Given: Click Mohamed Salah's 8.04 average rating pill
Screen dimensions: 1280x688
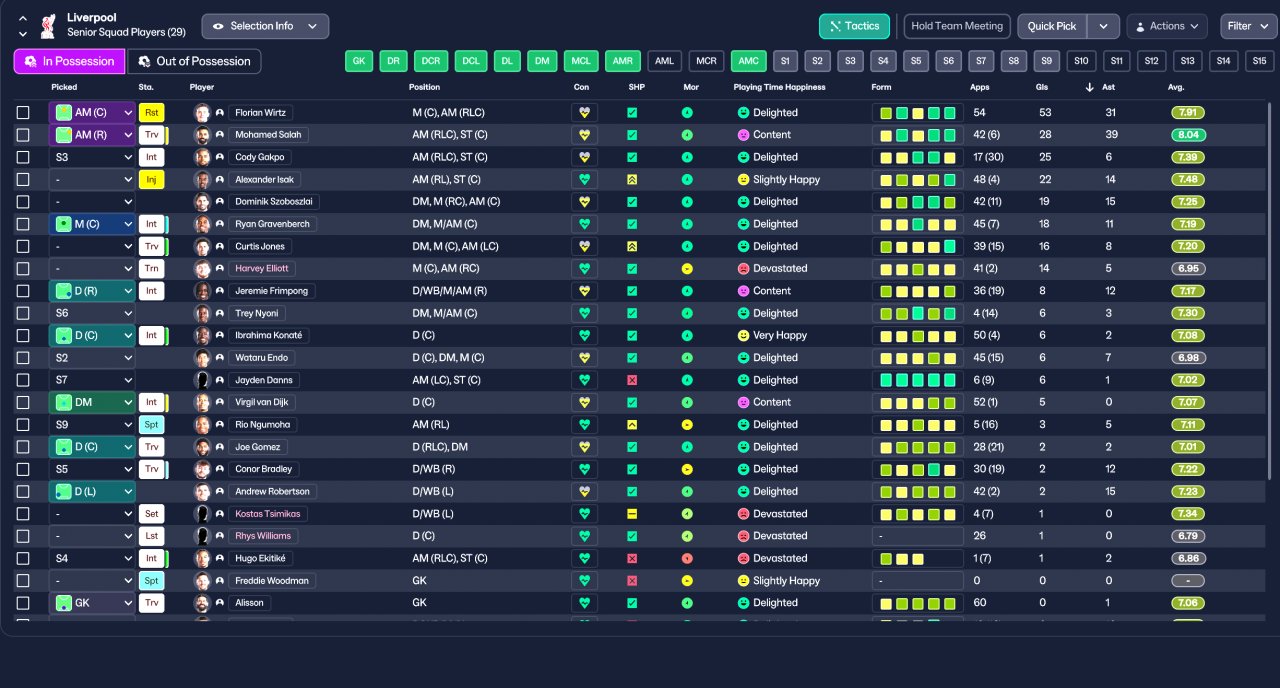Looking at the screenshot, I should (x=1188, y=134).
